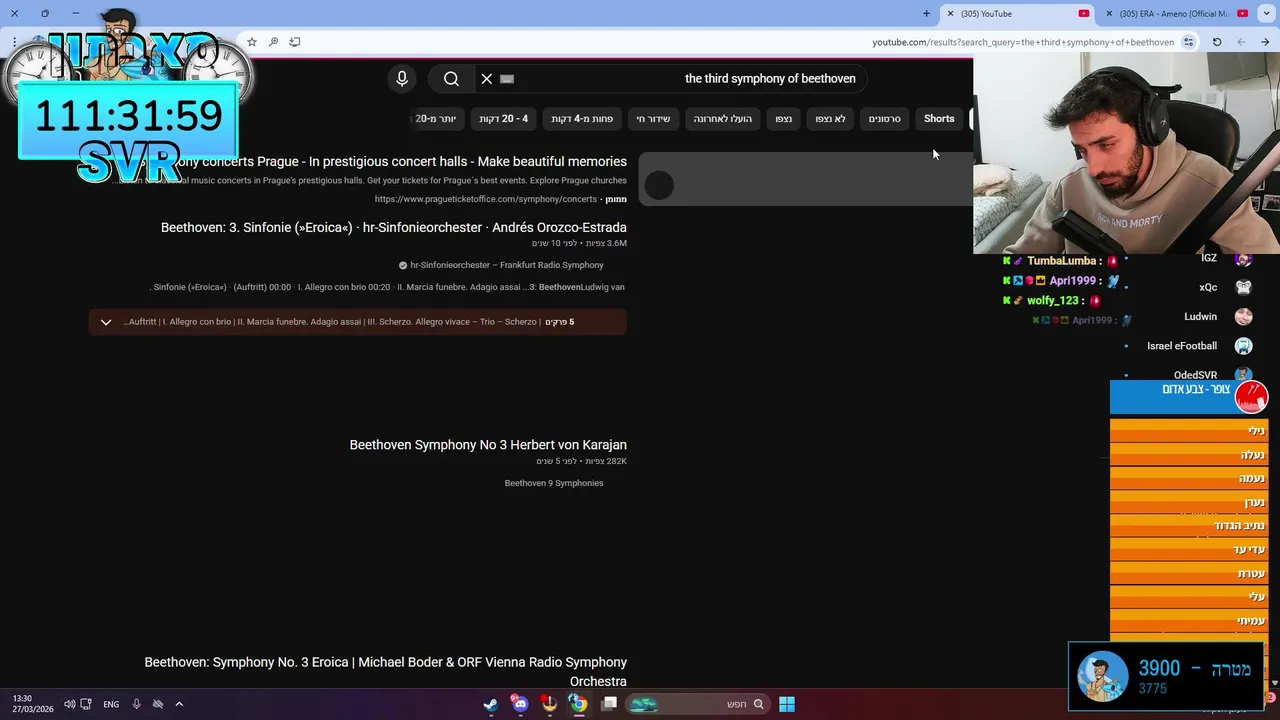Click the YouTube search magnifier button
Image resolution: width=1280 pixels, height=720 pixels.
point(451,79)
